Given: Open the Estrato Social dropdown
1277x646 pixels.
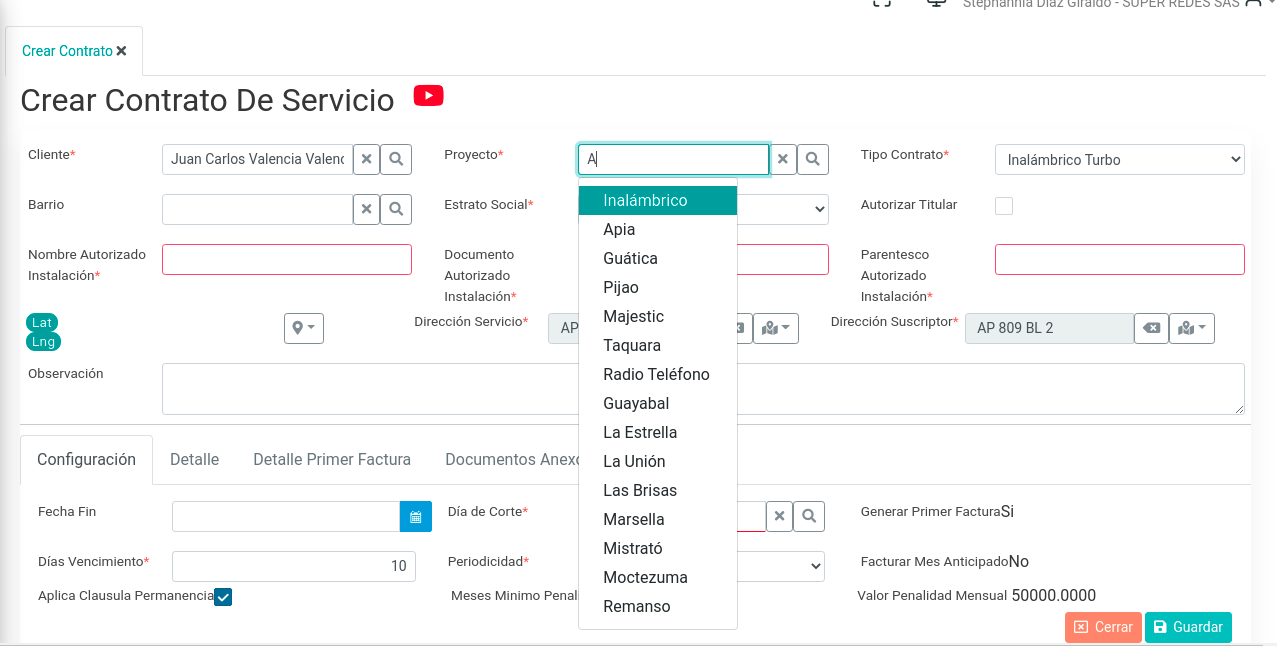Looking at the screenshot, I should pyautogui.click(x=782, y=209).
